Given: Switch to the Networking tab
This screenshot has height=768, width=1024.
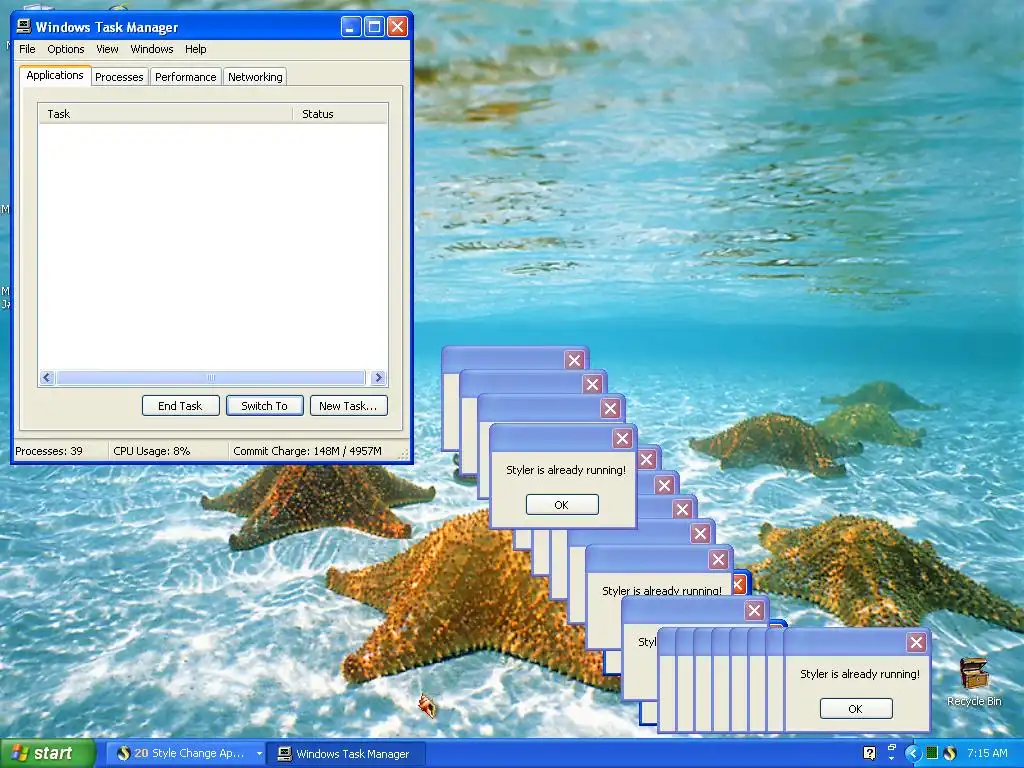Looking at the screenshot, I should (x=255, y=77).
